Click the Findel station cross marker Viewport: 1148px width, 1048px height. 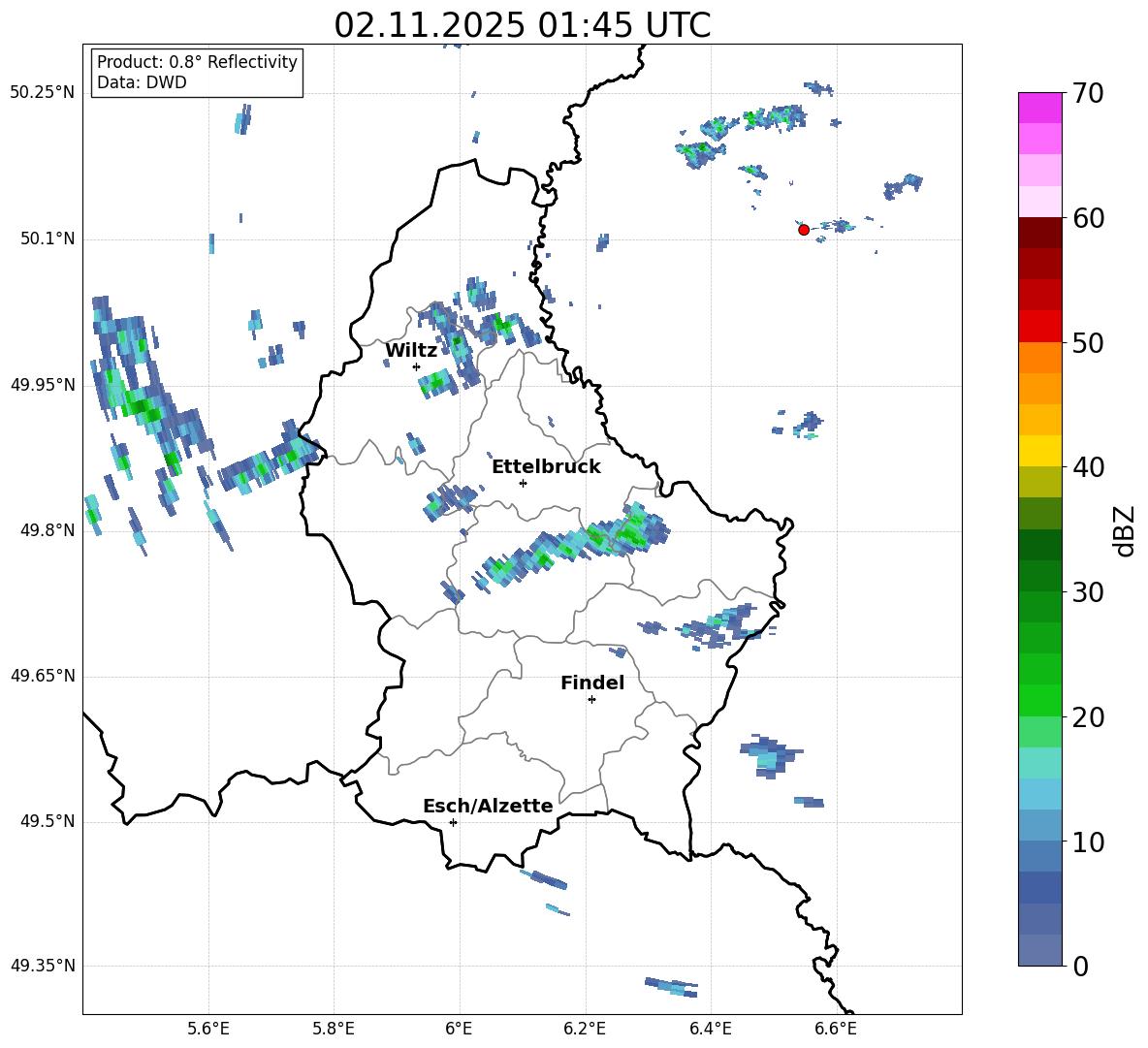(591, 699)
